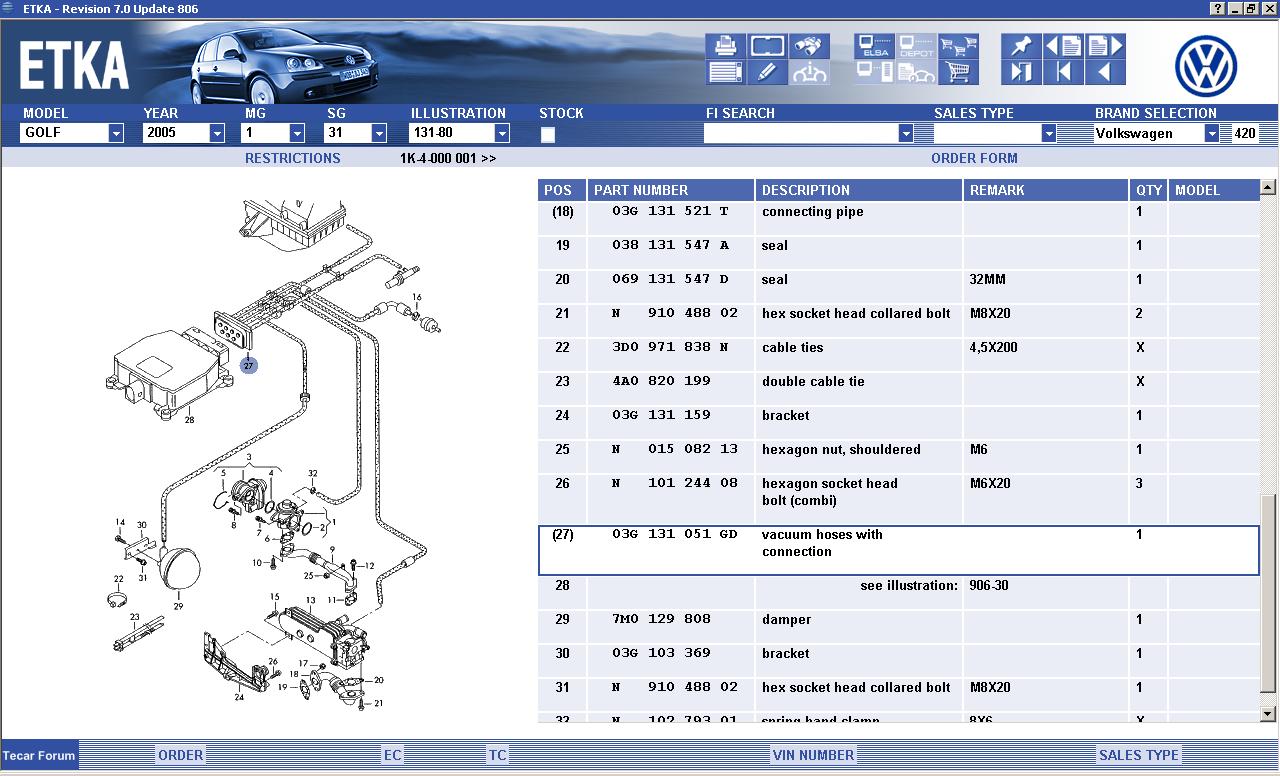1280x776 pixels.
Task: Click the full-frame view icon
Action: (767, 46)
